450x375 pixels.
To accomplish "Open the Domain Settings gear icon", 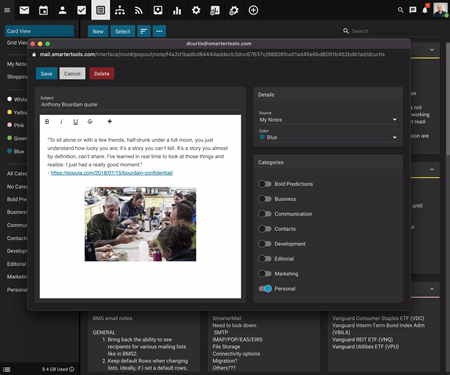I will pyautogui.click(x=234, y=10).
